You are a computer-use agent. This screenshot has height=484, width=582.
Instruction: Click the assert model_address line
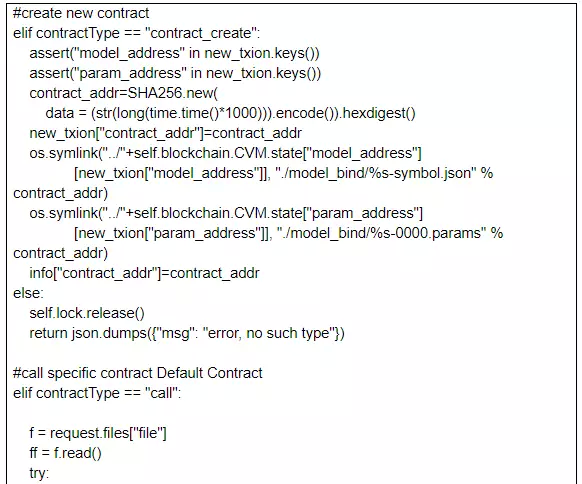(x=174, y=53)
